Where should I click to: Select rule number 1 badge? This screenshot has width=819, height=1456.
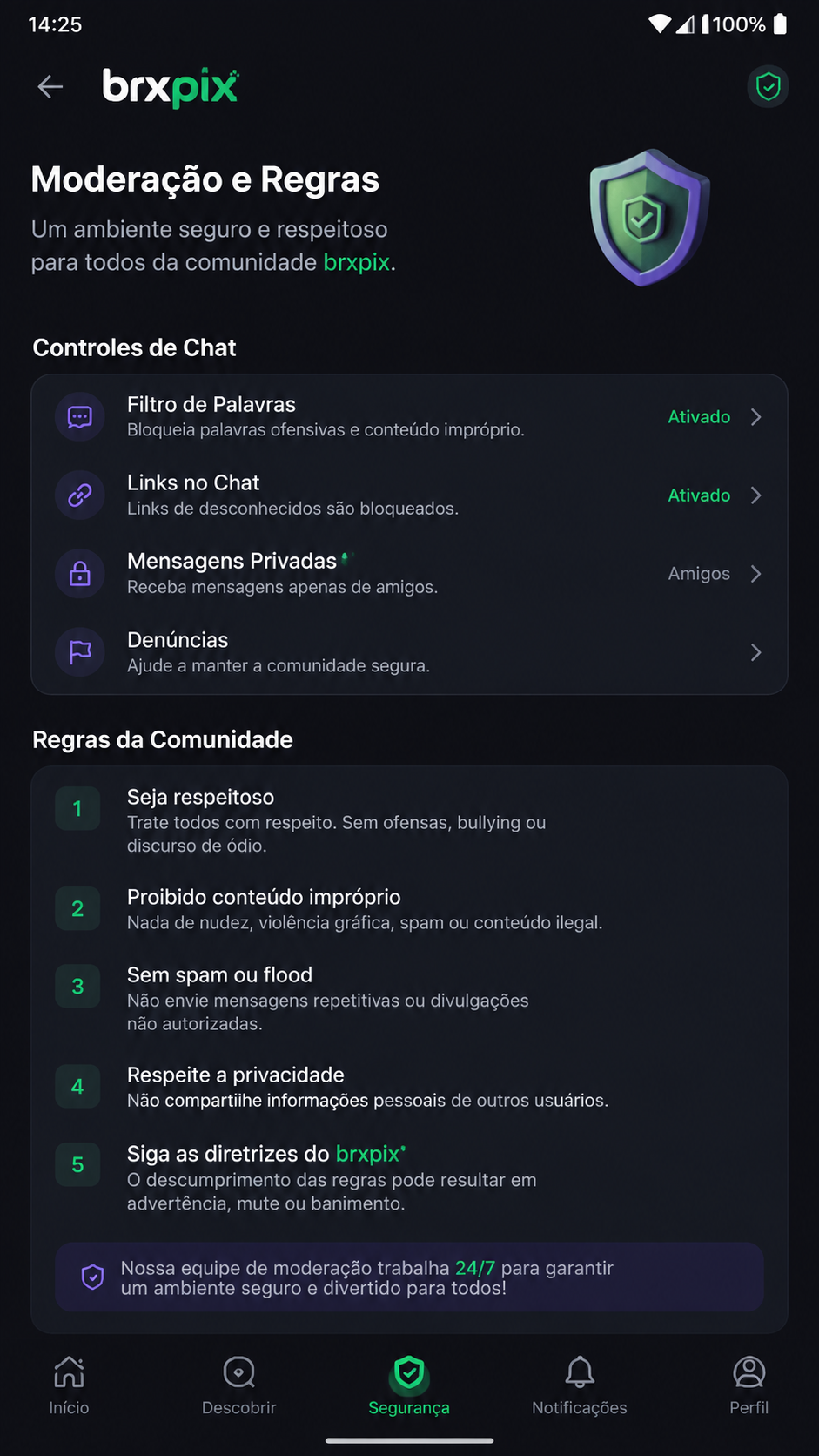77,809
